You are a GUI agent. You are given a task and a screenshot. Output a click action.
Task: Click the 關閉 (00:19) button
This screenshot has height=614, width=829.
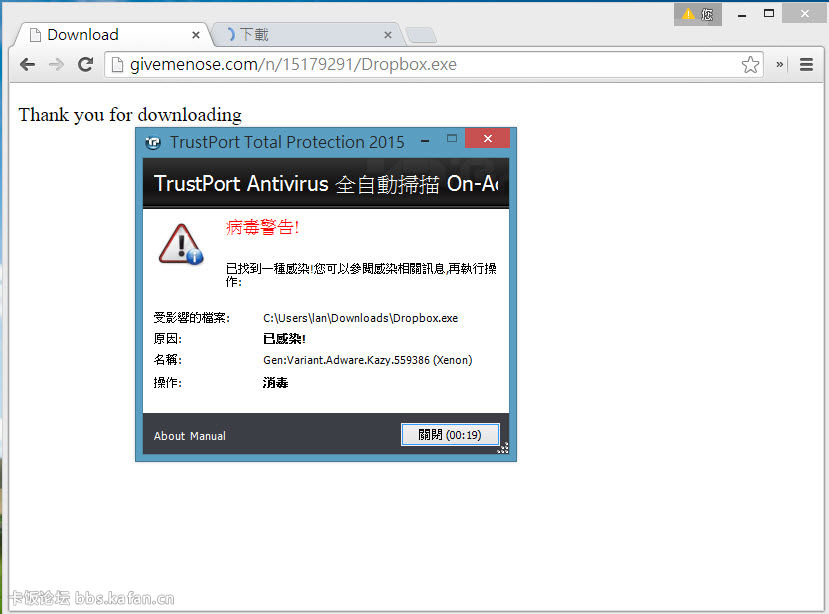click(450, 435)
